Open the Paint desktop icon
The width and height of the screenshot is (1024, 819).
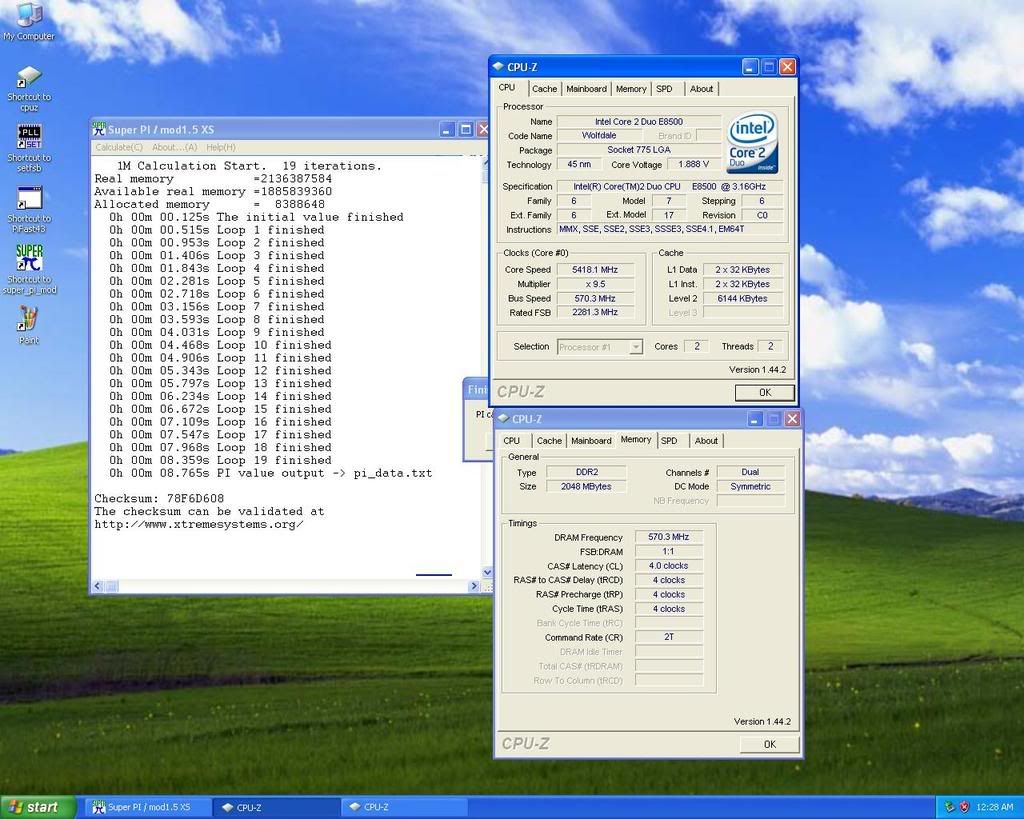[29, 325]
